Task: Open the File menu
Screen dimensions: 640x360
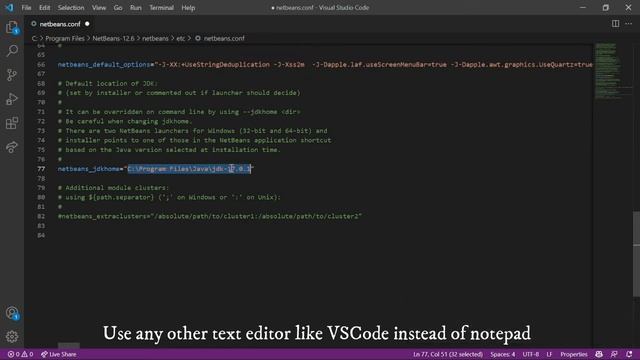Action: (26, 8)
